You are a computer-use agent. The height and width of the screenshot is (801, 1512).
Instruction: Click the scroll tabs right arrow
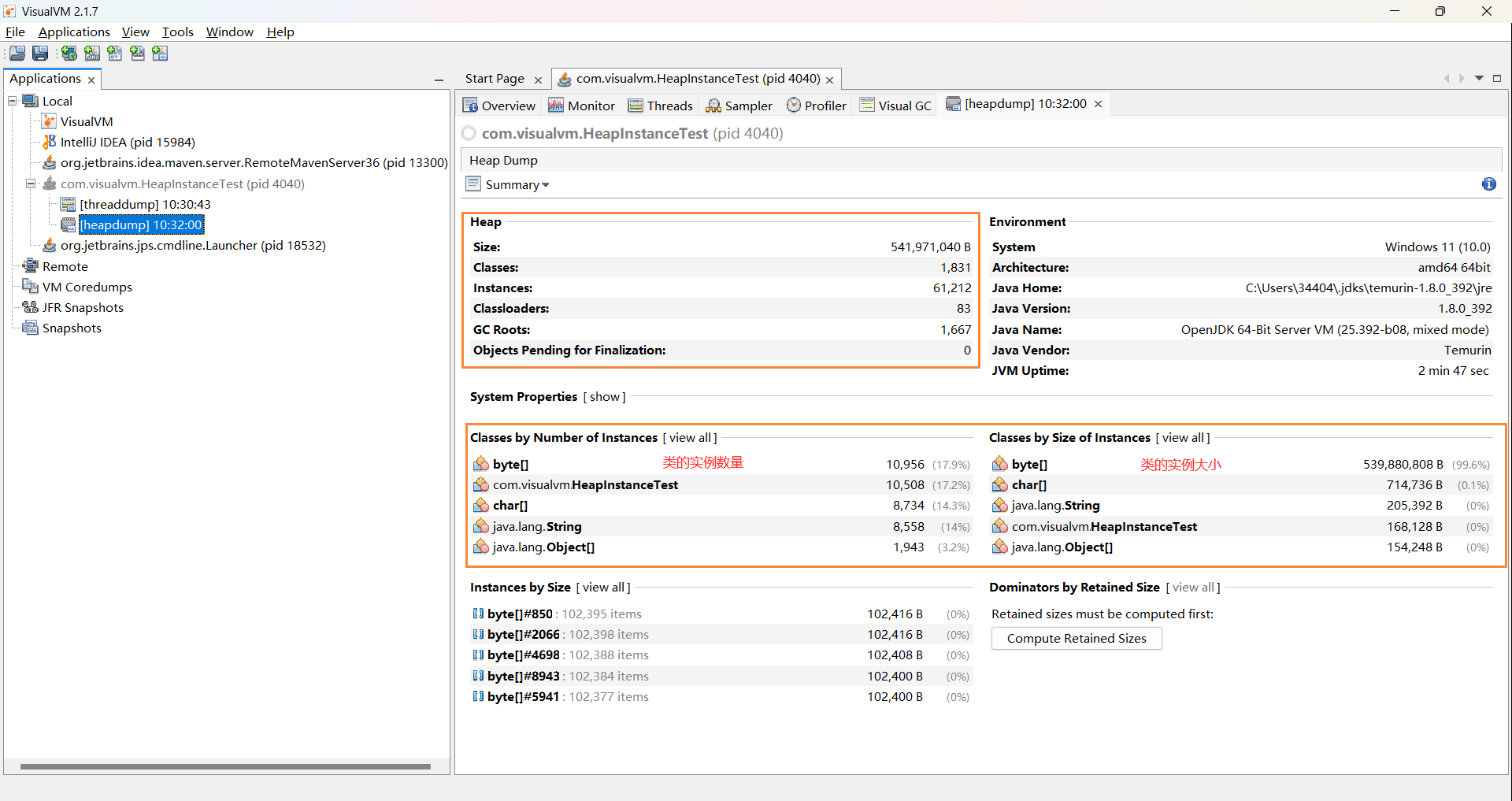[x=1462, y=78]
